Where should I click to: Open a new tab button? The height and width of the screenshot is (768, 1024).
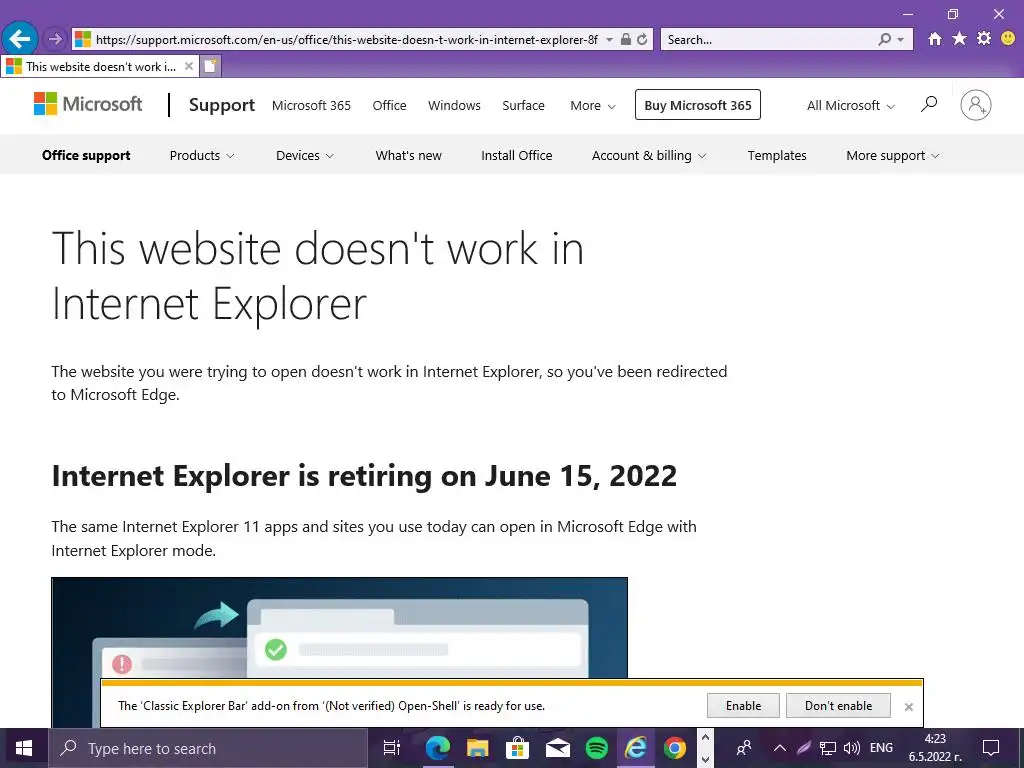[x=210, y=66]
